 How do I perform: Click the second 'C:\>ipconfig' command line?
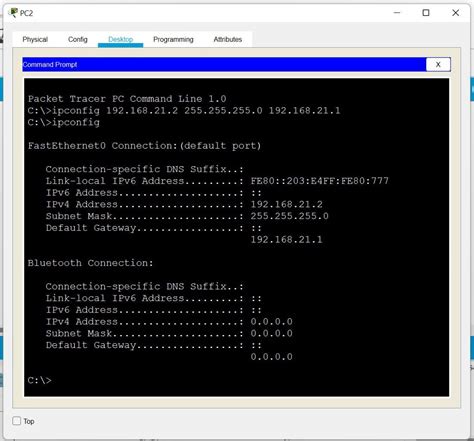tap(64, 123)
